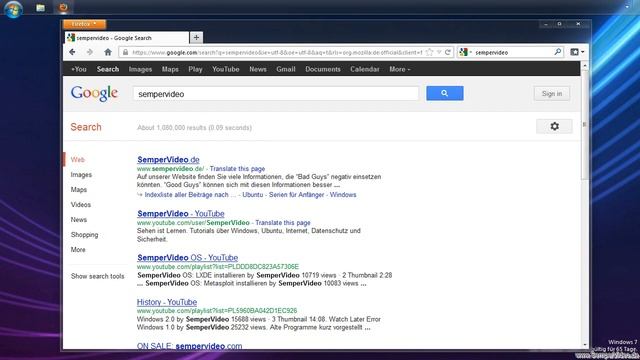The width and height of the screenshot is (640, 360).
Task: Show search tools in sidebar
Action: pyautogui.click(x=98, y=276)
